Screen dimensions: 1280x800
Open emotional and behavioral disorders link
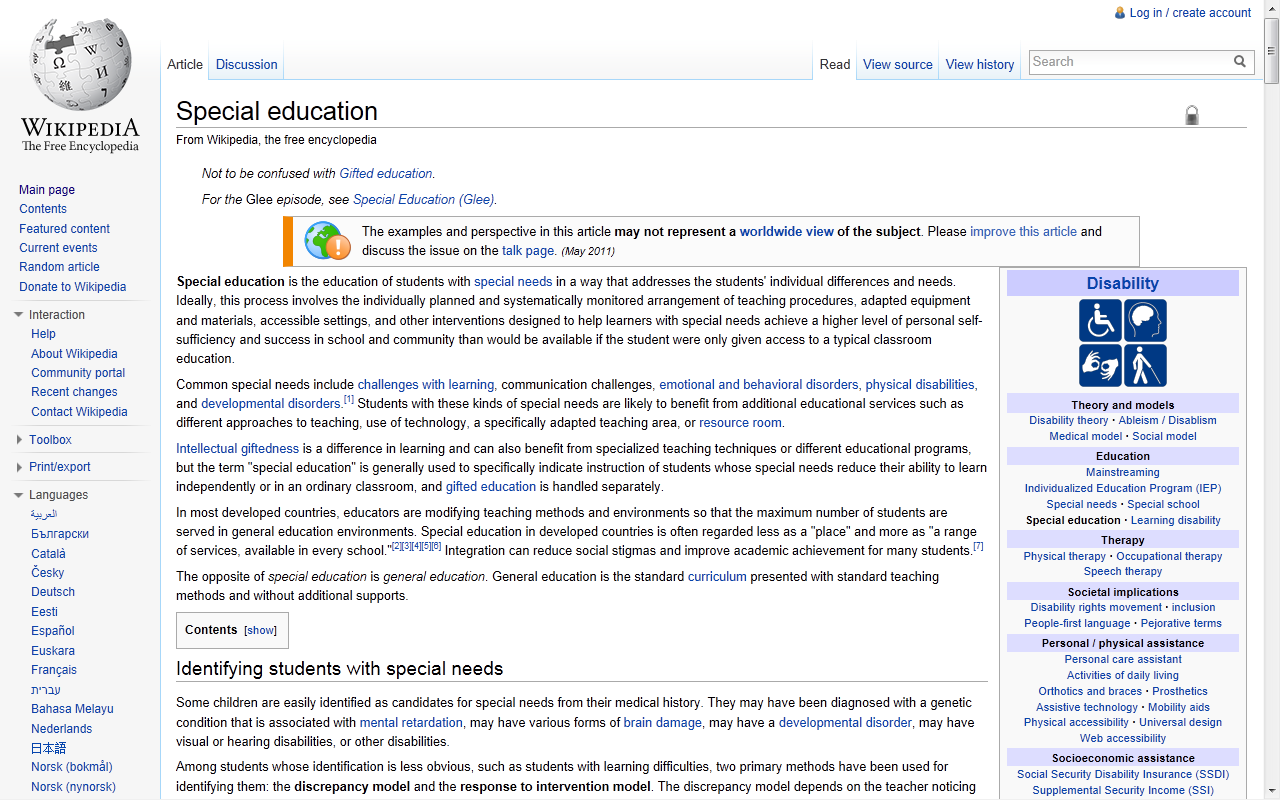(758, 385)
